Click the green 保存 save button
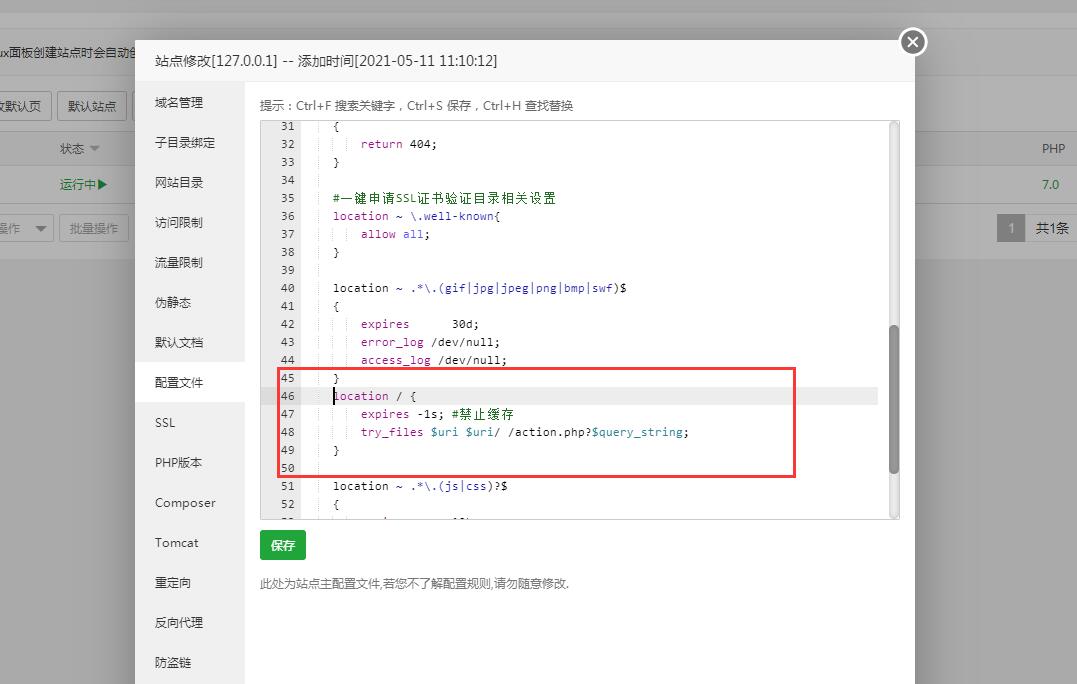This screenshot has height=684, width=1077. tap(283, 545)
